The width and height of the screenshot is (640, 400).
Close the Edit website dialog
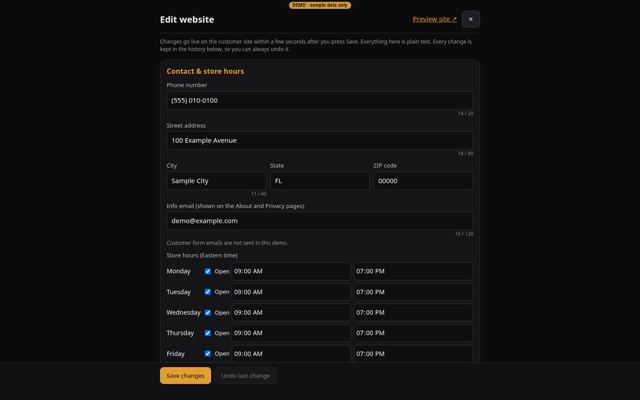(470, 19)
